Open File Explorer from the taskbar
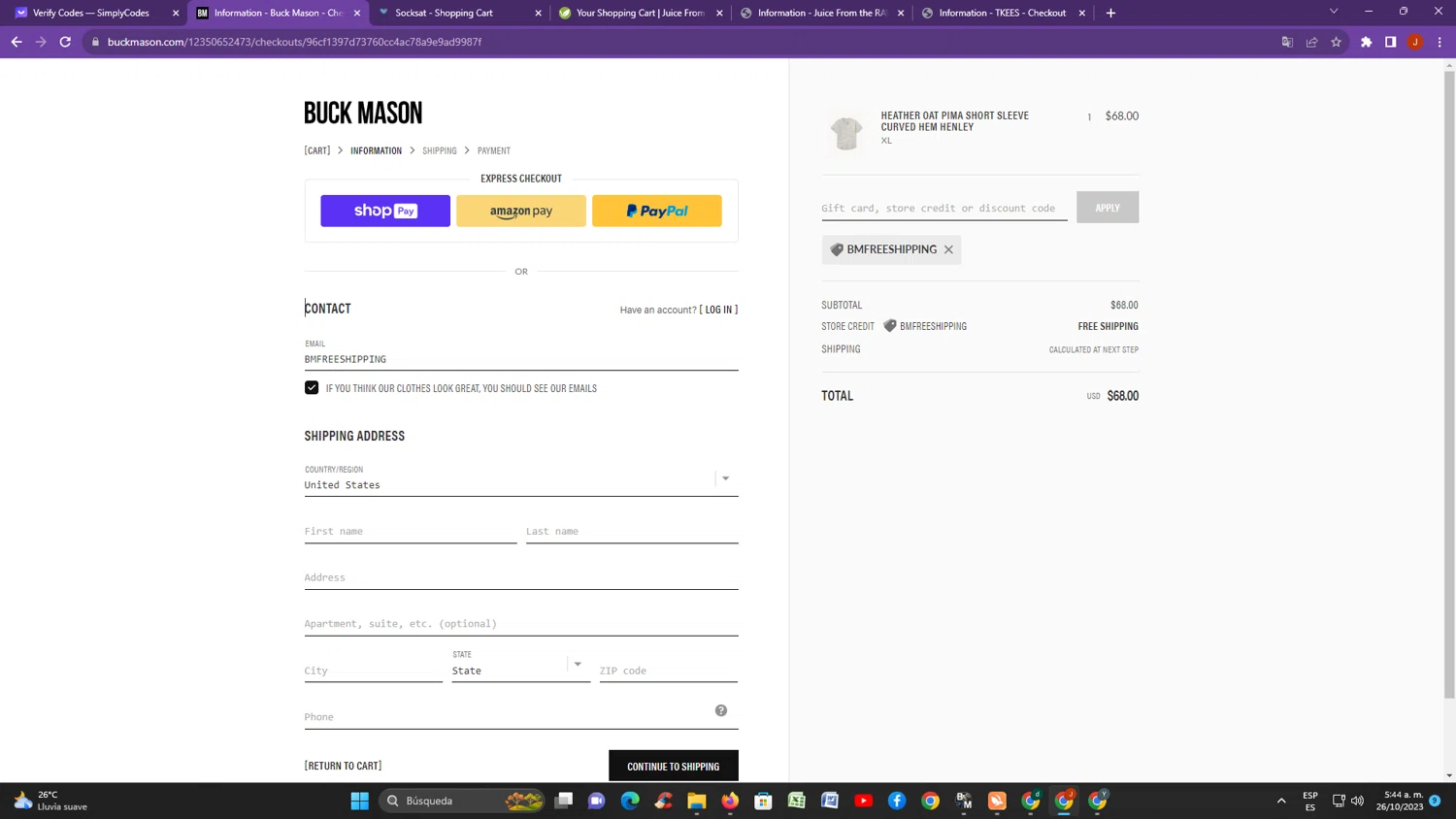This screenshot has height=819, width=1456. 696,801
